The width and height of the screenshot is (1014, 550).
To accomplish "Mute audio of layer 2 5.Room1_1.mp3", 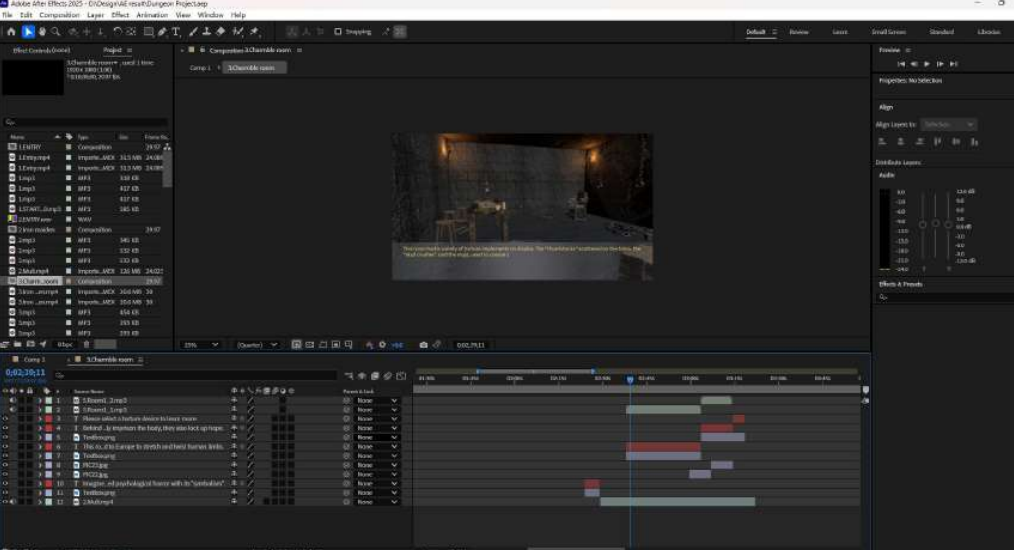I will coord(12,410).
